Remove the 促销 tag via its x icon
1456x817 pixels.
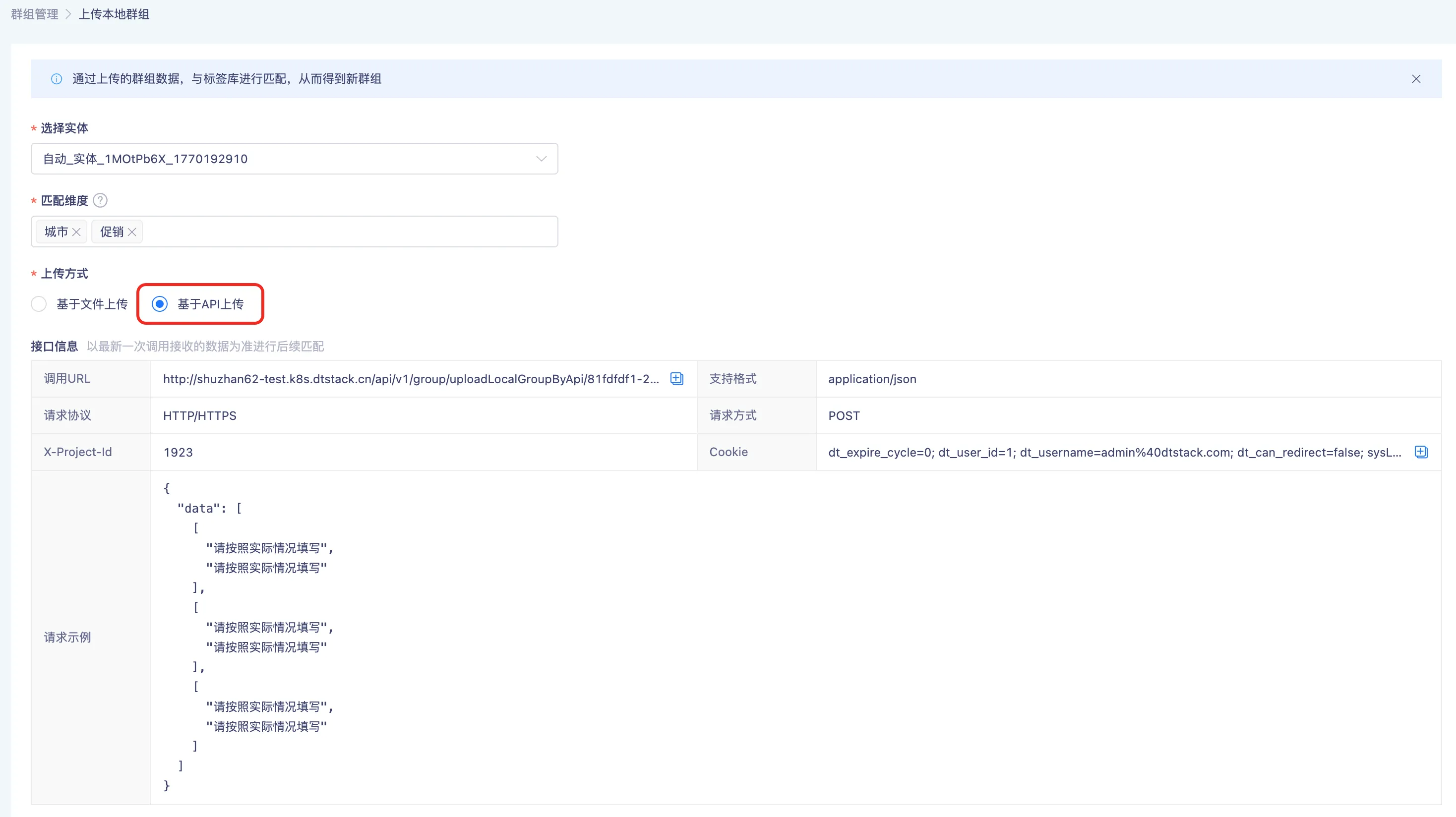coord(132,232)
